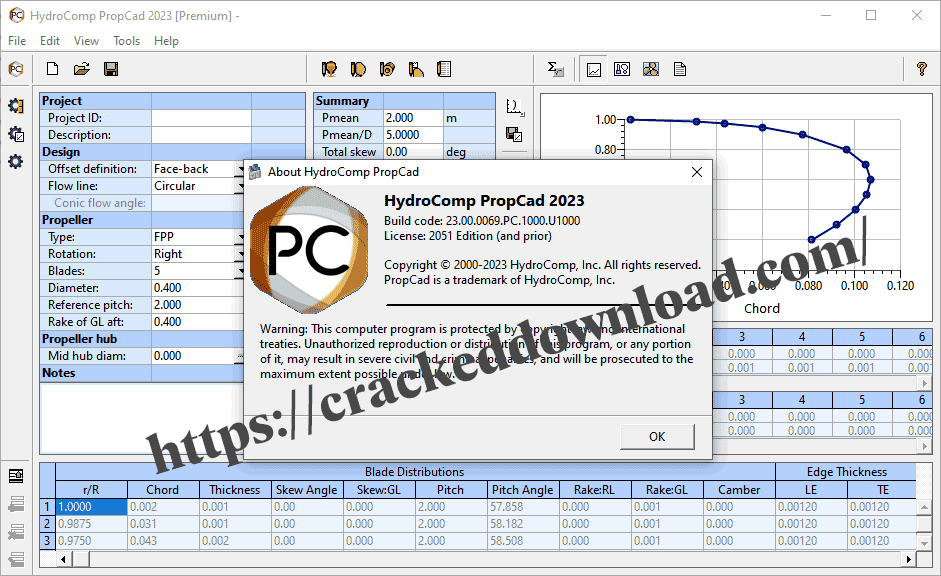
Task: Select the 3D propeller view icon
Action: [651, 69]
